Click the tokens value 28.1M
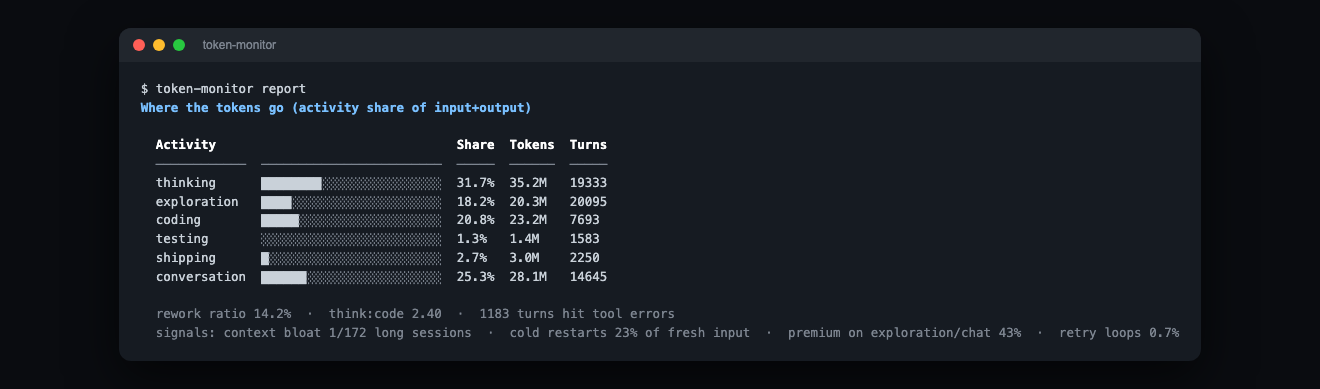 [528, 277]
